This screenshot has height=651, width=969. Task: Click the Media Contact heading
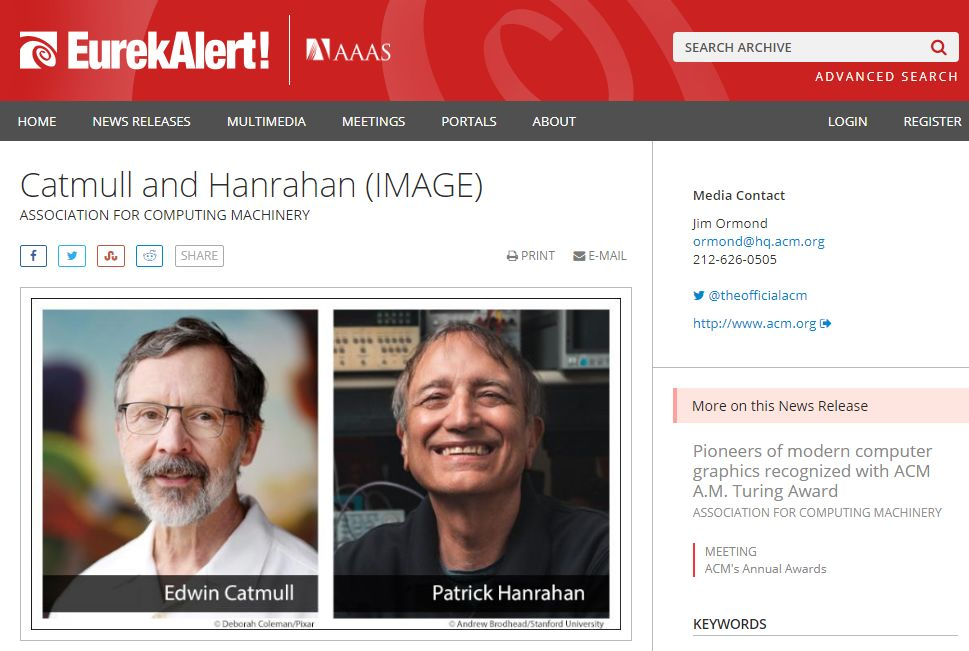tap(738, 195)
